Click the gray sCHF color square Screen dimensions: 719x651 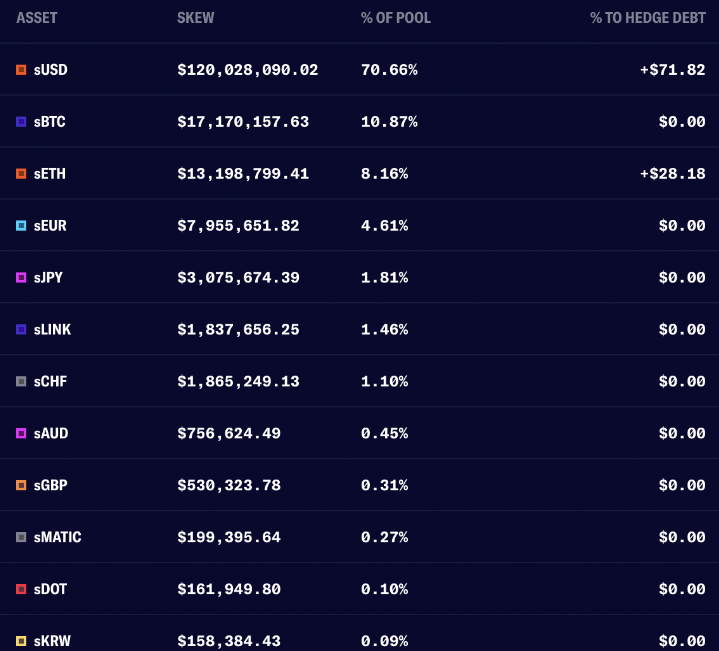pyautogui.click(x=21, y=381)
